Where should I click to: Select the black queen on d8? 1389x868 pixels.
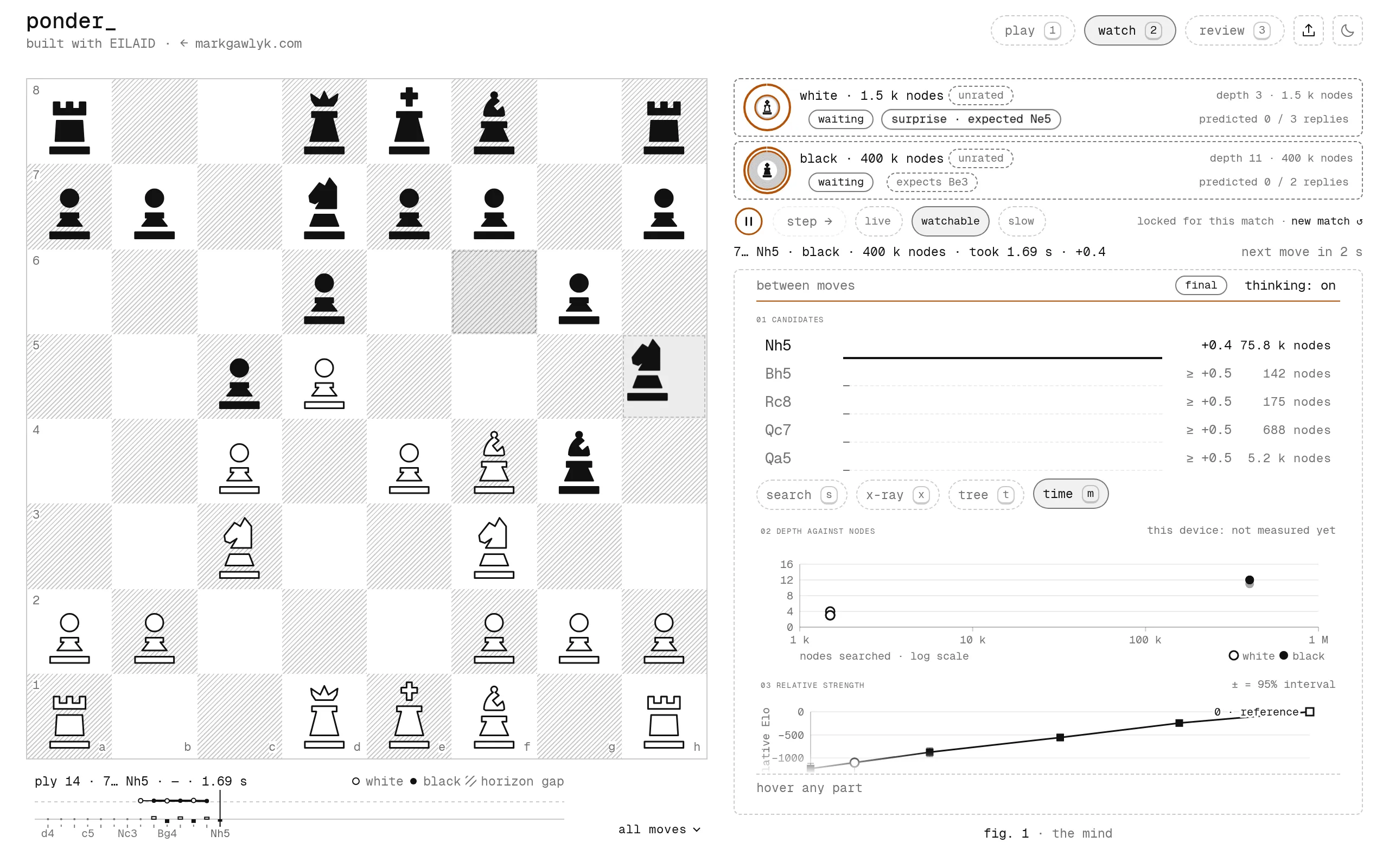(324, 122)
